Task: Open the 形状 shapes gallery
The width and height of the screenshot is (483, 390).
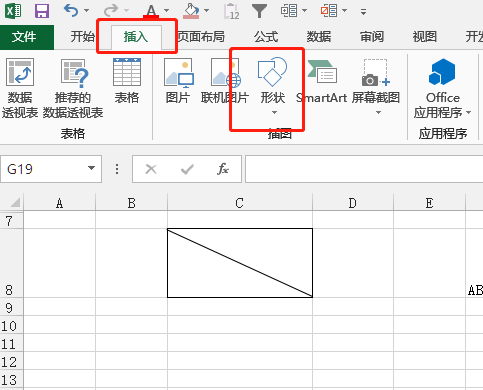Action: (x=273, y=87)
